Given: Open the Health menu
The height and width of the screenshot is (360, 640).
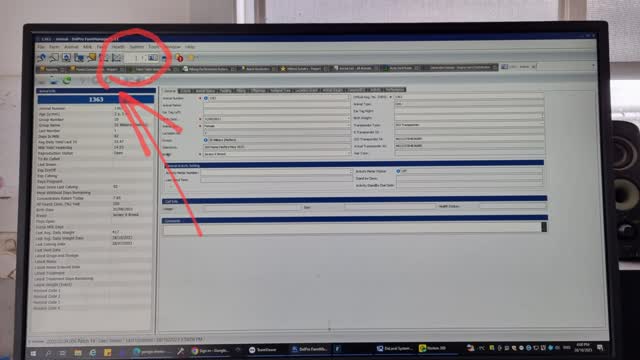Looking at the screenshot, I should click(118, 47).
